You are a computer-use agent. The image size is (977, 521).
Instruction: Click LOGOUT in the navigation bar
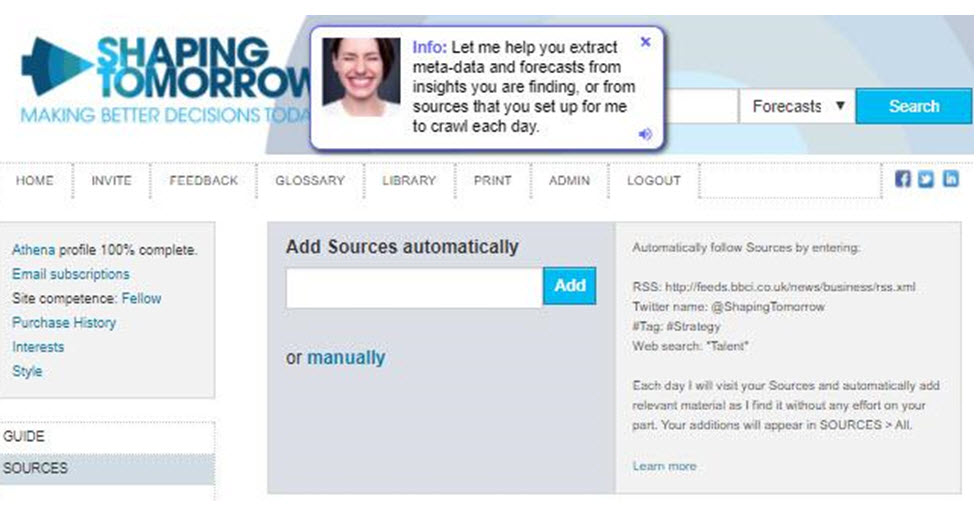click(x=654, y=181)
